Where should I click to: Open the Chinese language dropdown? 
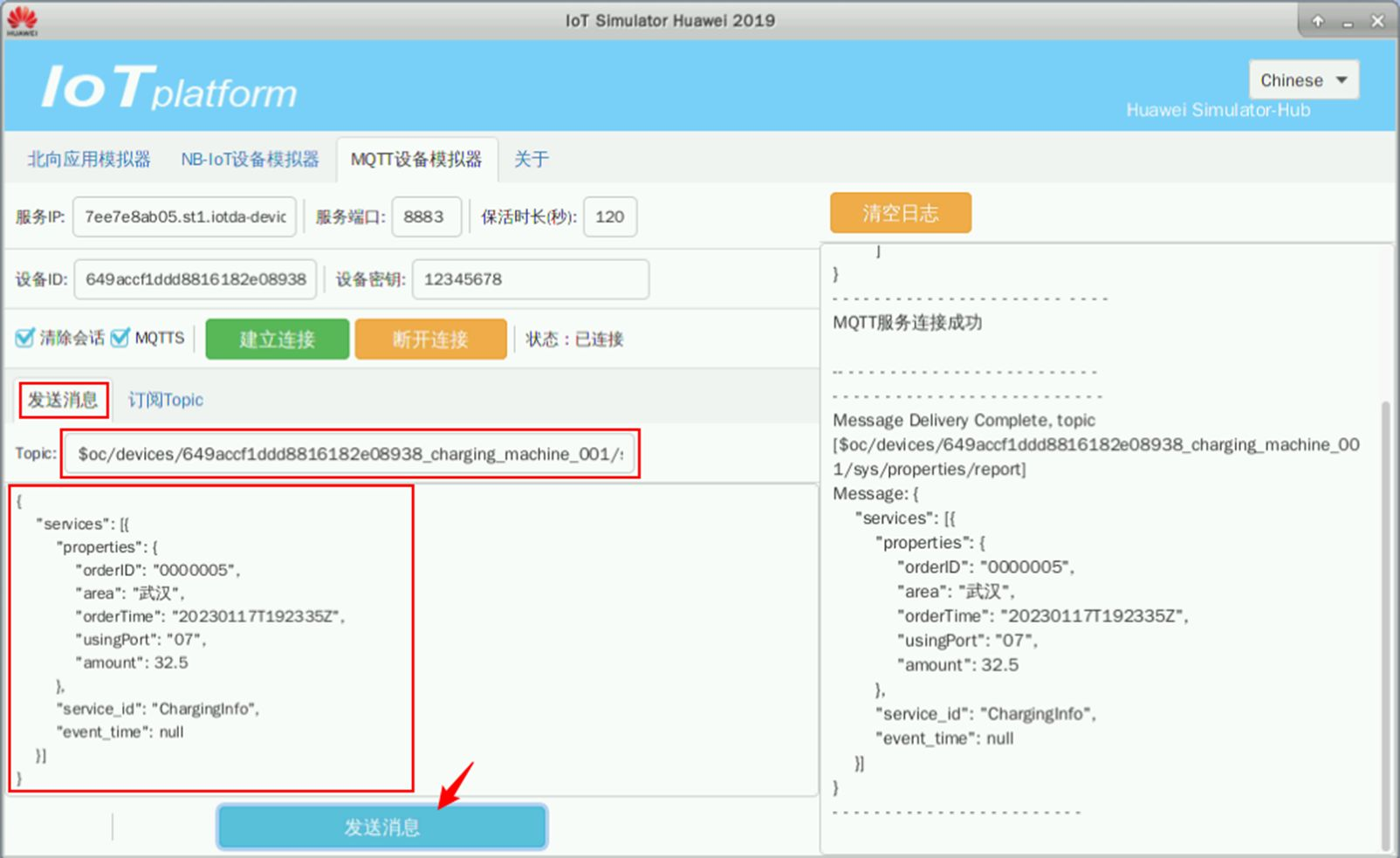pyautogui.click(x=1303, y=80)
